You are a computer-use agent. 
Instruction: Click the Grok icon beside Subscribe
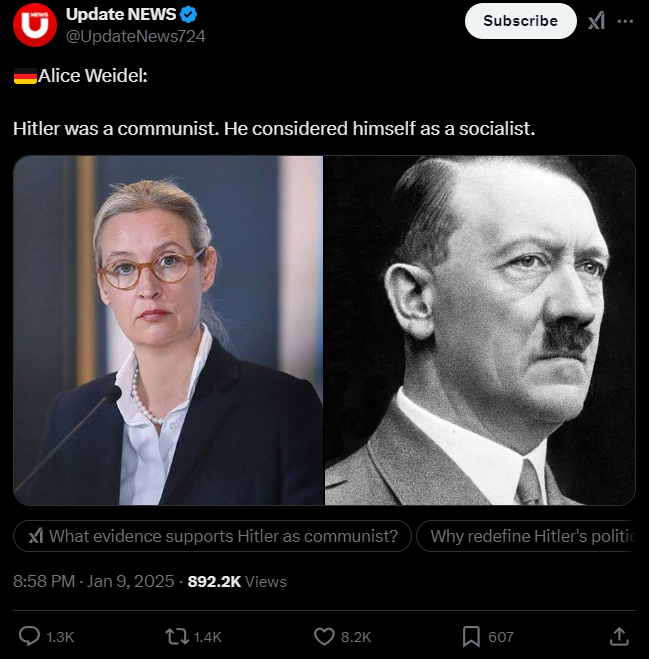point(596,21)
